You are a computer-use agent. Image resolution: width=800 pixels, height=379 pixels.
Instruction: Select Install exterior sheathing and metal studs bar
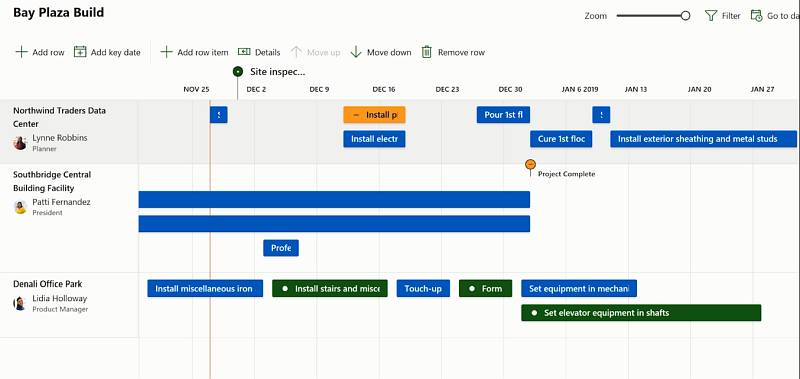coord(704,139)
